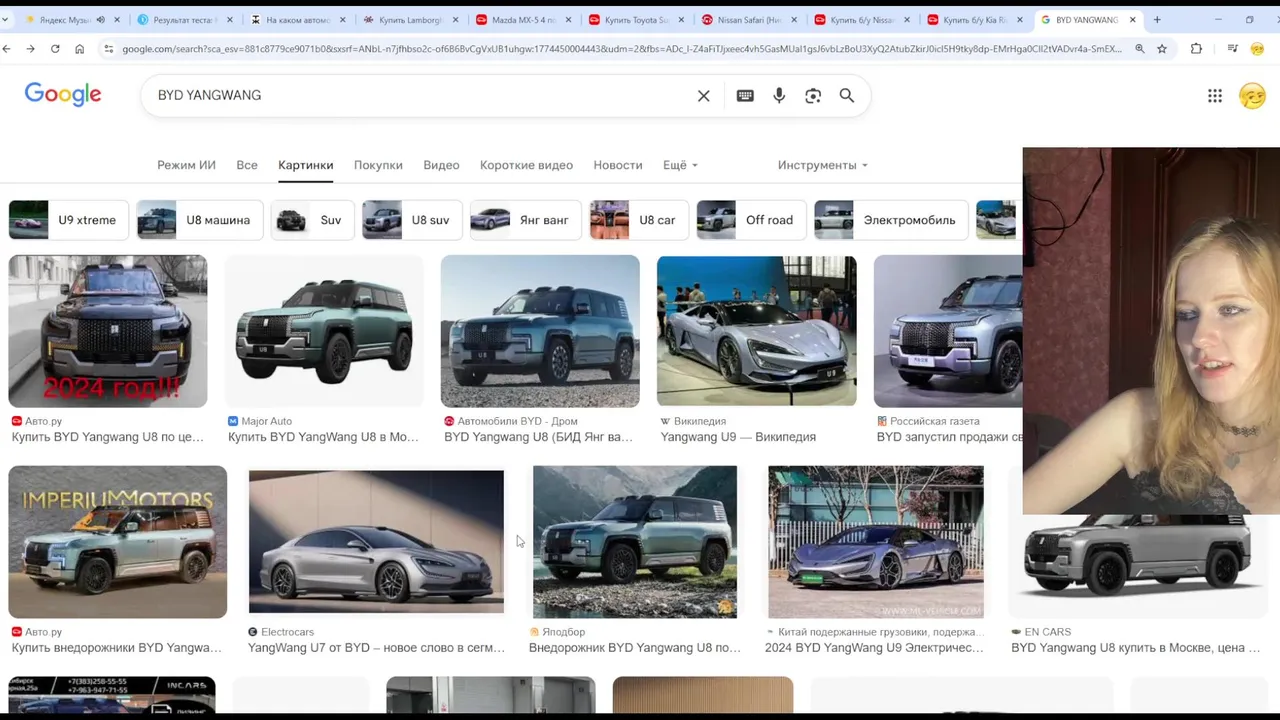Open the Electrocars YangWang U7 sedan image
Viewport: 1280px width, 720px height.
[376, 542]
